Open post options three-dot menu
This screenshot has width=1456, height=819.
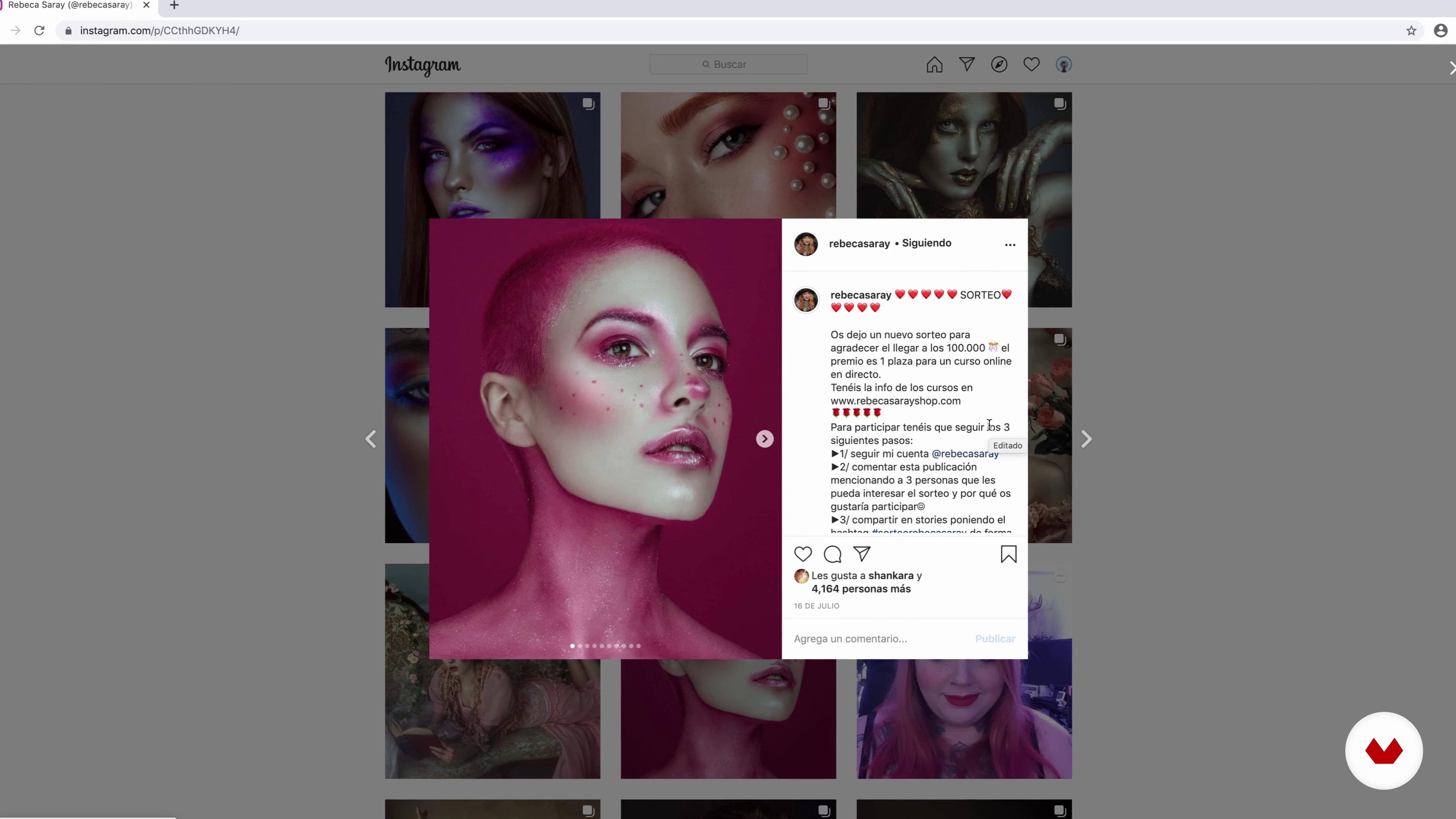point(1010,245)
